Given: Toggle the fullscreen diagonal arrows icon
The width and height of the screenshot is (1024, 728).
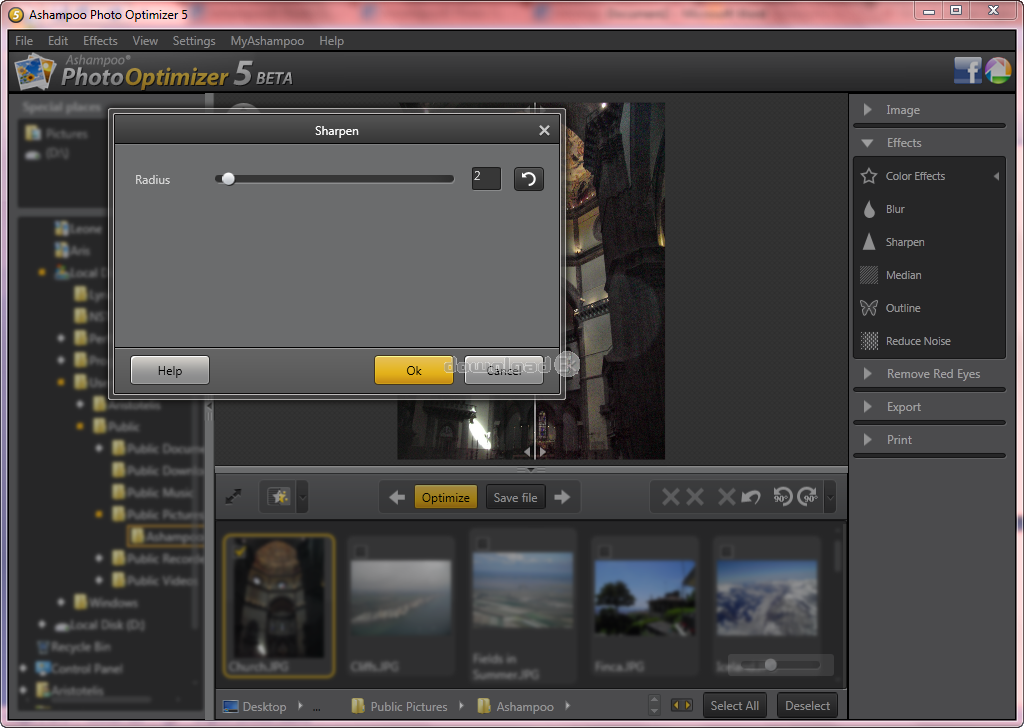Looking at the screenshot, I should click(234, 497).
